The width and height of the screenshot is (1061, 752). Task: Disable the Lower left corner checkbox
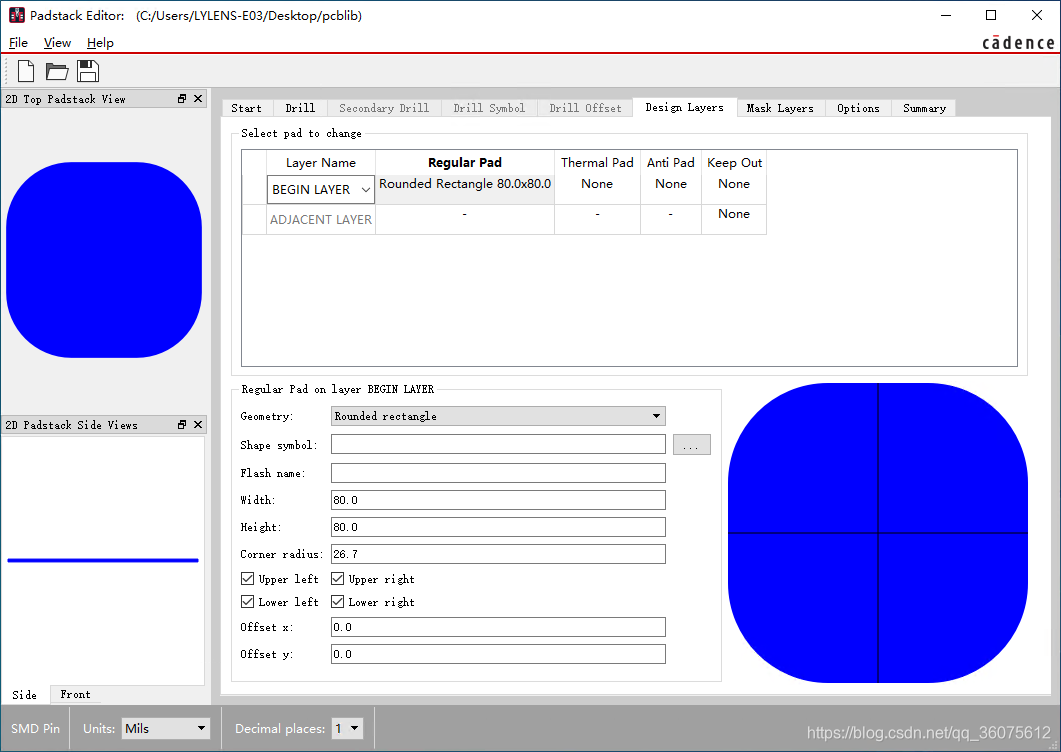pyautogui.click(x=248, y=602)
